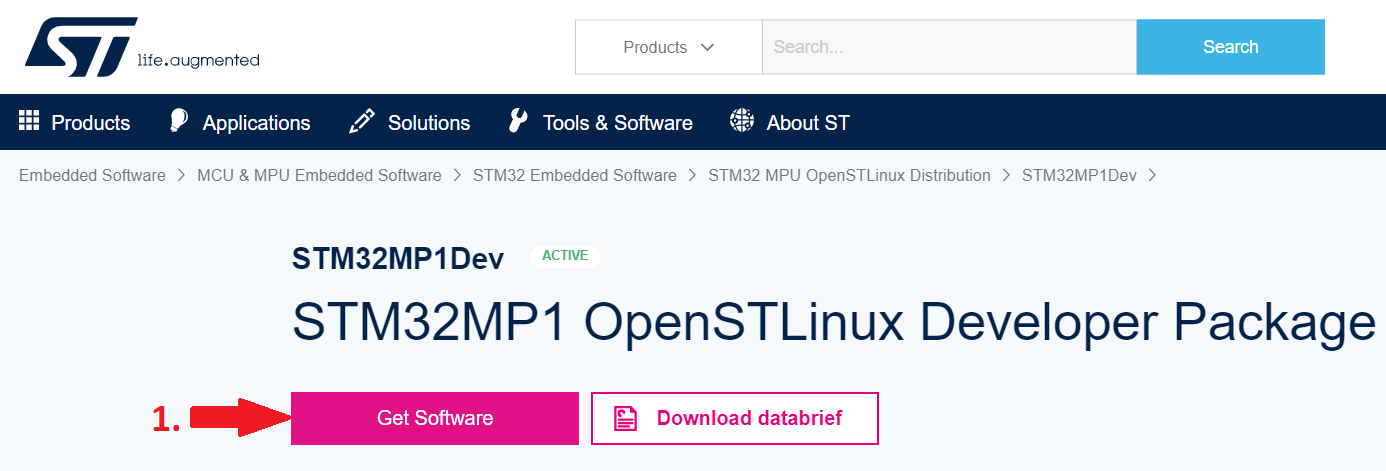The image size is (1386, 471).
Task: Click the Applications lightbulb icon
Action: click(x=178, y=122)
